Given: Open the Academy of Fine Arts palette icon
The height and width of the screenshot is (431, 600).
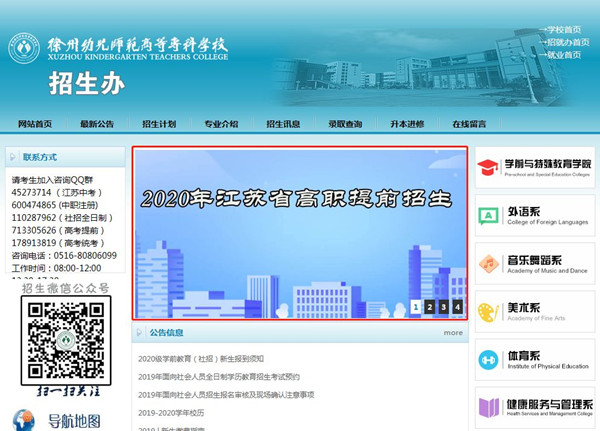Looking at the screenshot, I should (489, 311).
